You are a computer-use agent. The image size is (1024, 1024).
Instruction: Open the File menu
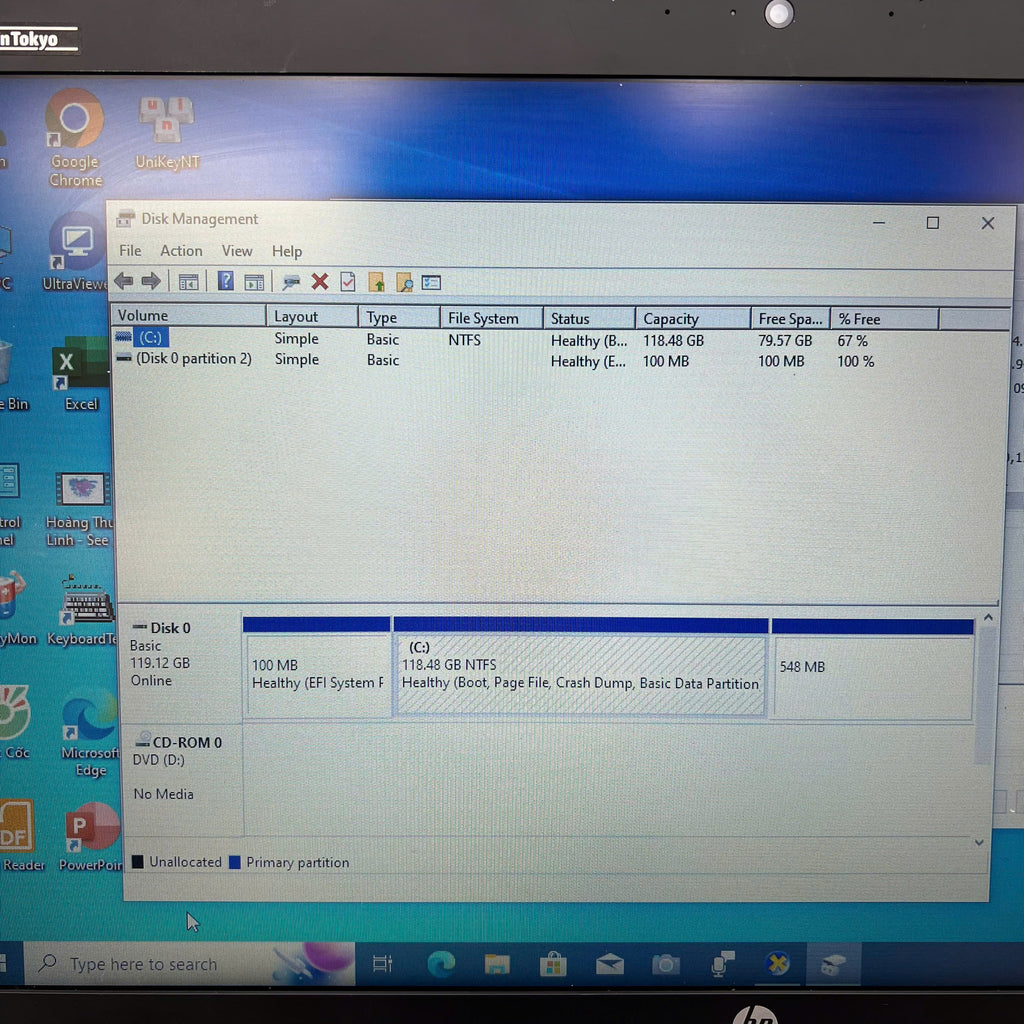point(130,251)
